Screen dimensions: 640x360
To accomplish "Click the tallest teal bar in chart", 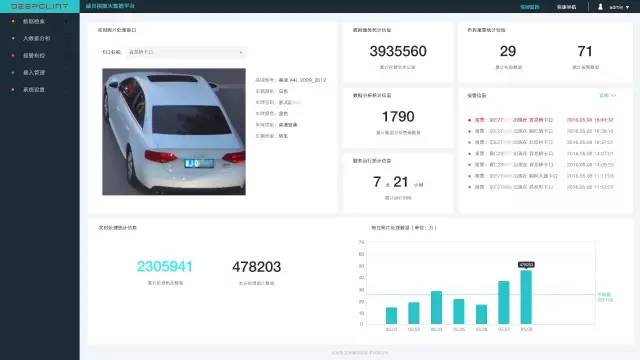I will (526, 297).
